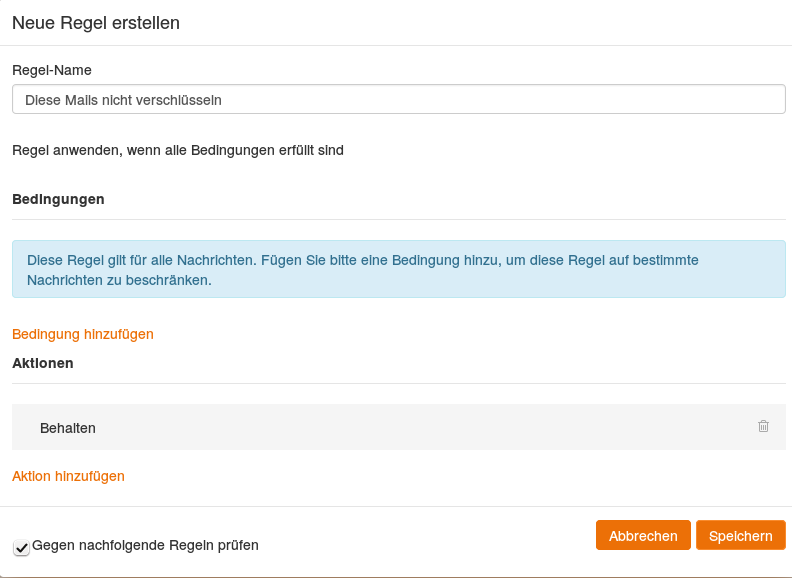Click the 'Regel anwenden, wenn alle Bedingungen' text
Viewport: 792px width, 579px height.
[178, 151]
